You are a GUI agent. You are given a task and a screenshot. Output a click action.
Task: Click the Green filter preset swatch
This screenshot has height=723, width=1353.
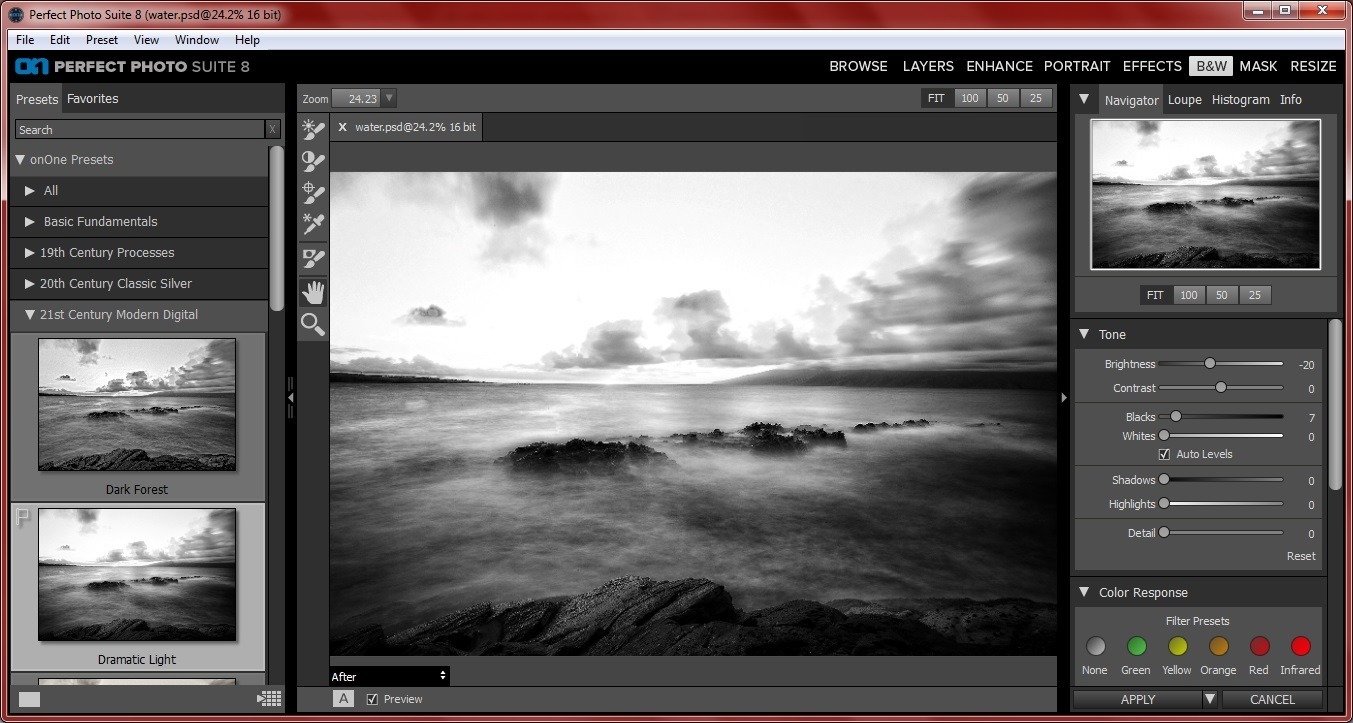(x=1136, y=645)
